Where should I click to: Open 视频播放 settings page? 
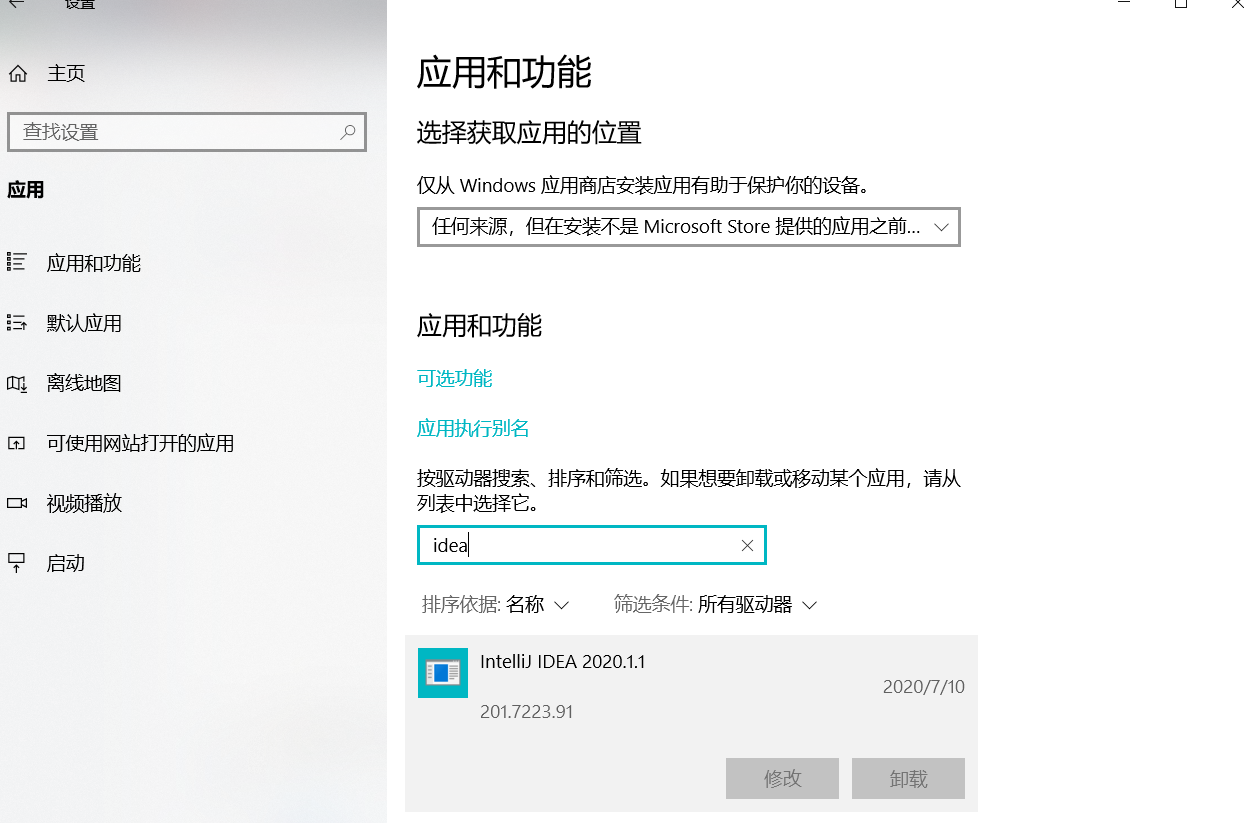(84, 503)
